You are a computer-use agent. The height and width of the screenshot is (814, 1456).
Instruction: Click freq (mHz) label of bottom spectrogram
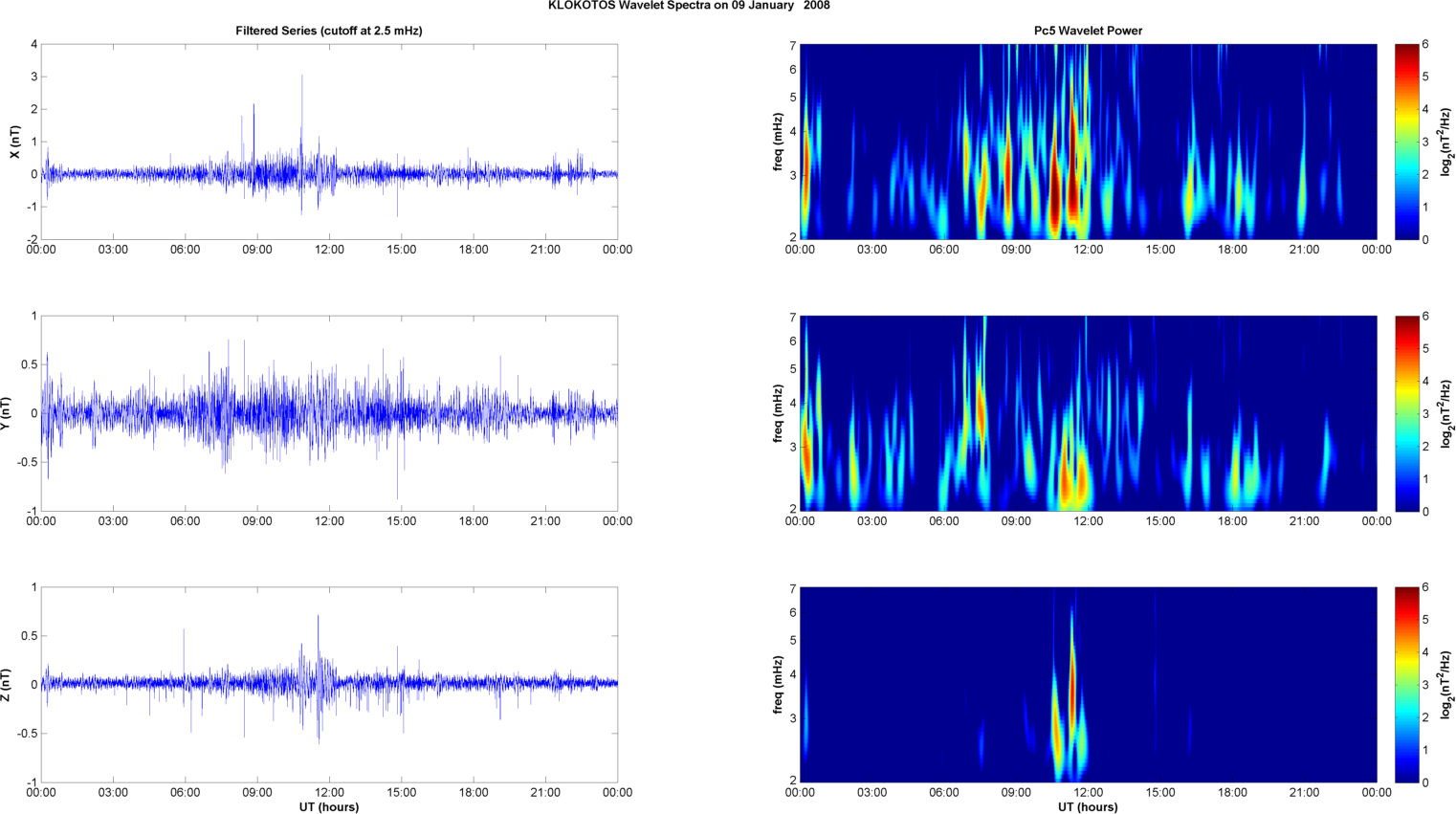pos(779,685)
